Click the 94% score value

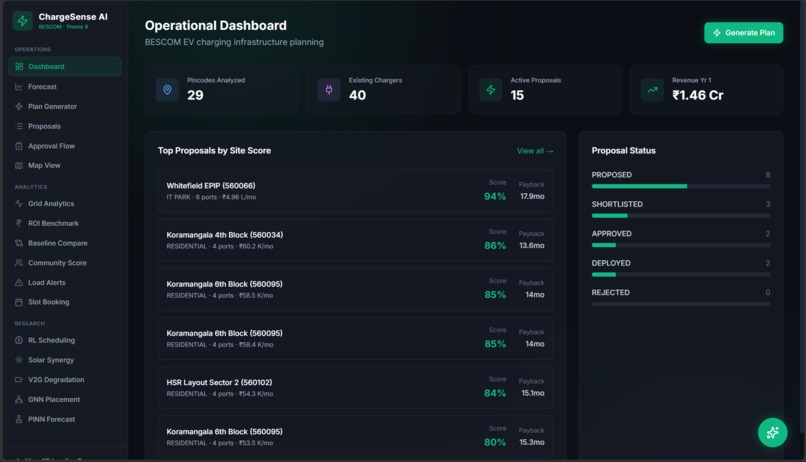(x=495, y=196)
